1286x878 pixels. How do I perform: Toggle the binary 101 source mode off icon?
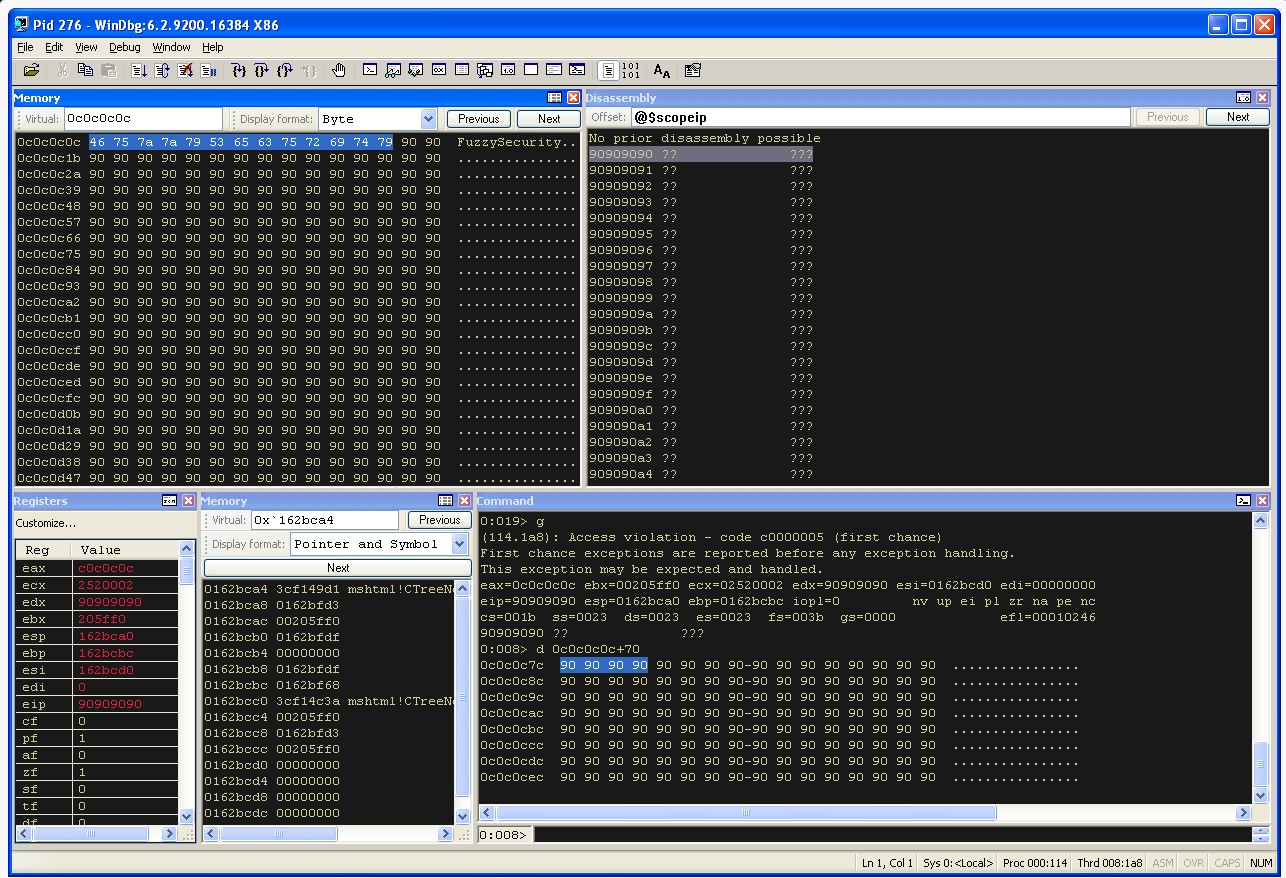tap(631, 70)
